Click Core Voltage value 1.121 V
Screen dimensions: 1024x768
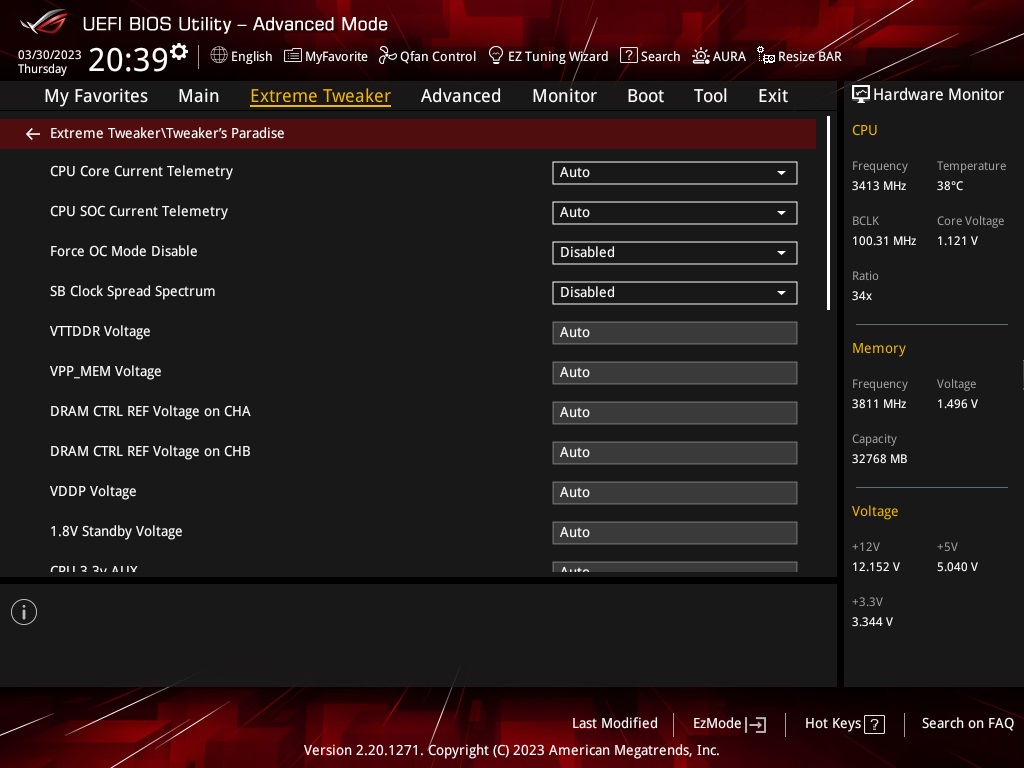click(957, 240)
